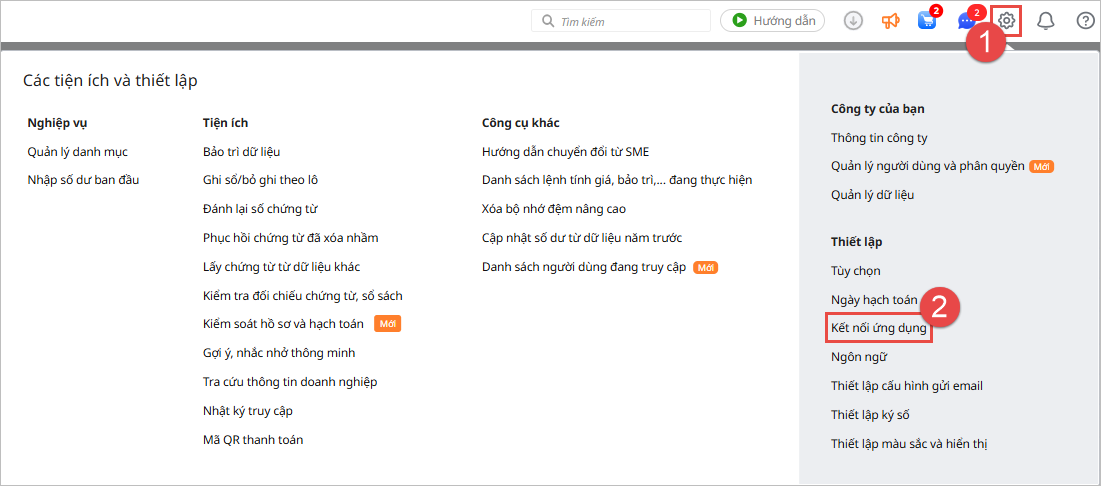Open Thông tin công ty
The width and height of the screenshot is (1101, 486).
879,138
